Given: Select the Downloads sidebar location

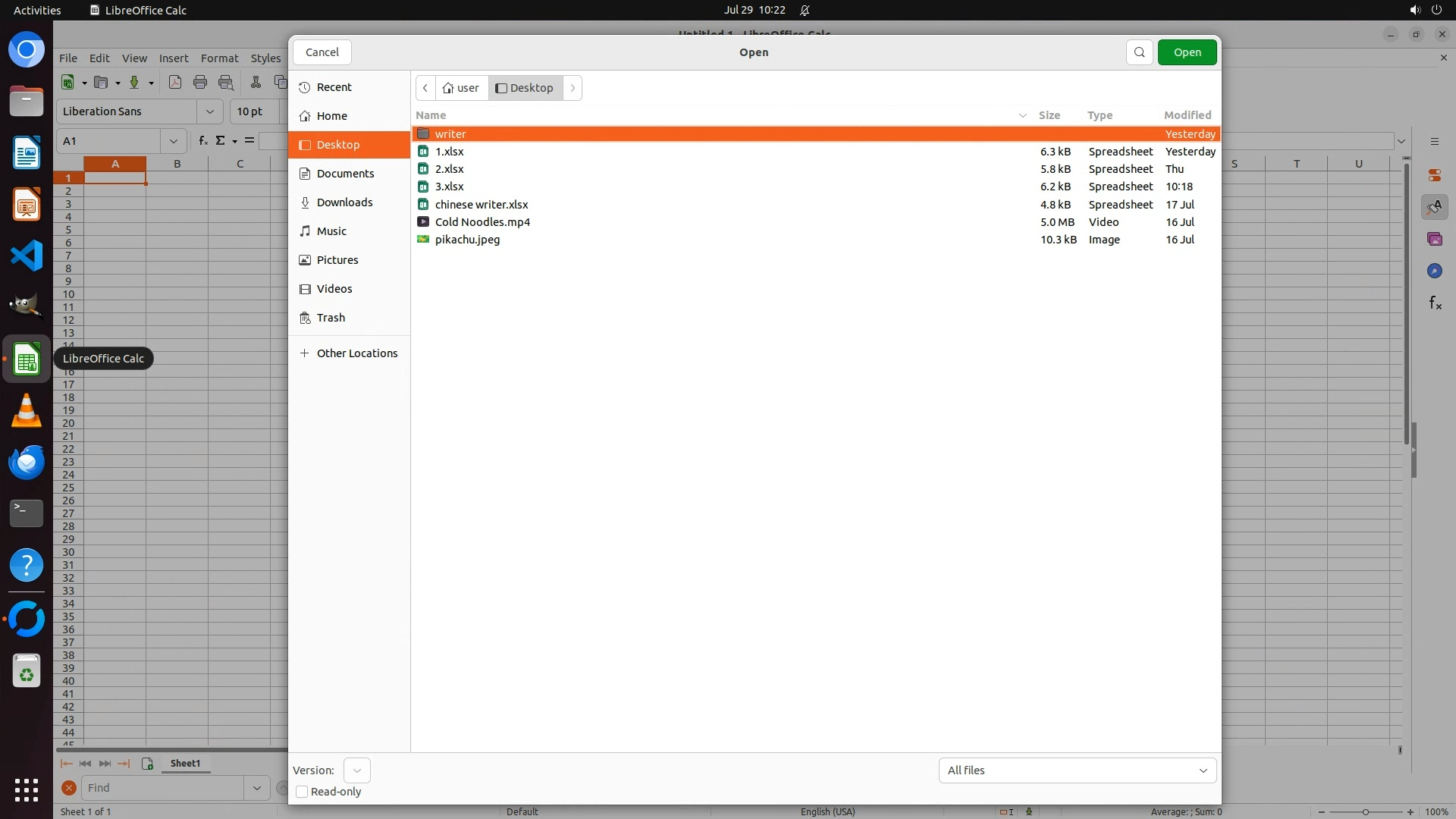Looking at the screenshot, I should point(344,202).
